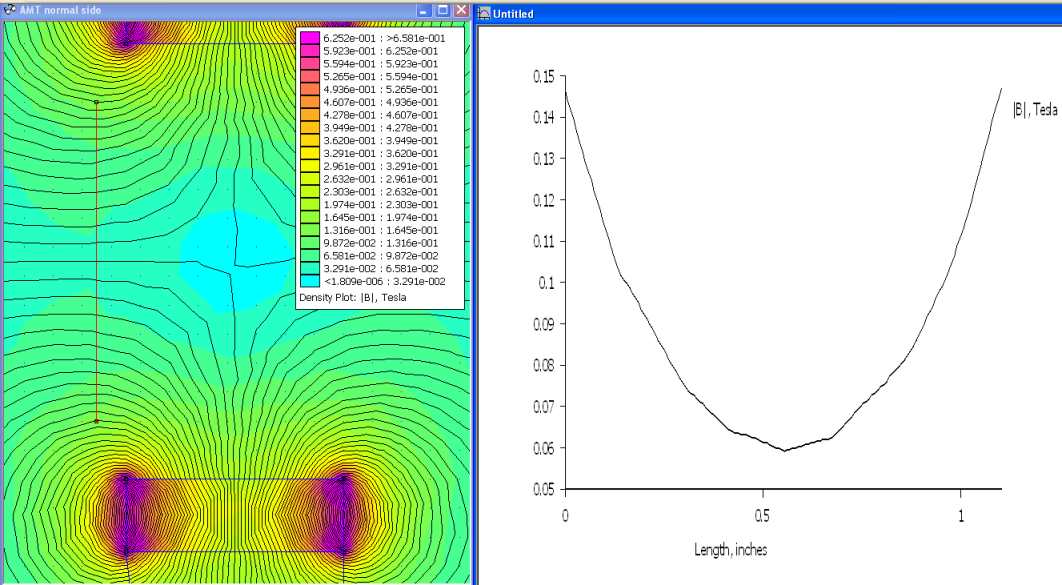Close the AMT normal side window
Viewport: 1062px width, 585px height.
click(x=461, y=11)
